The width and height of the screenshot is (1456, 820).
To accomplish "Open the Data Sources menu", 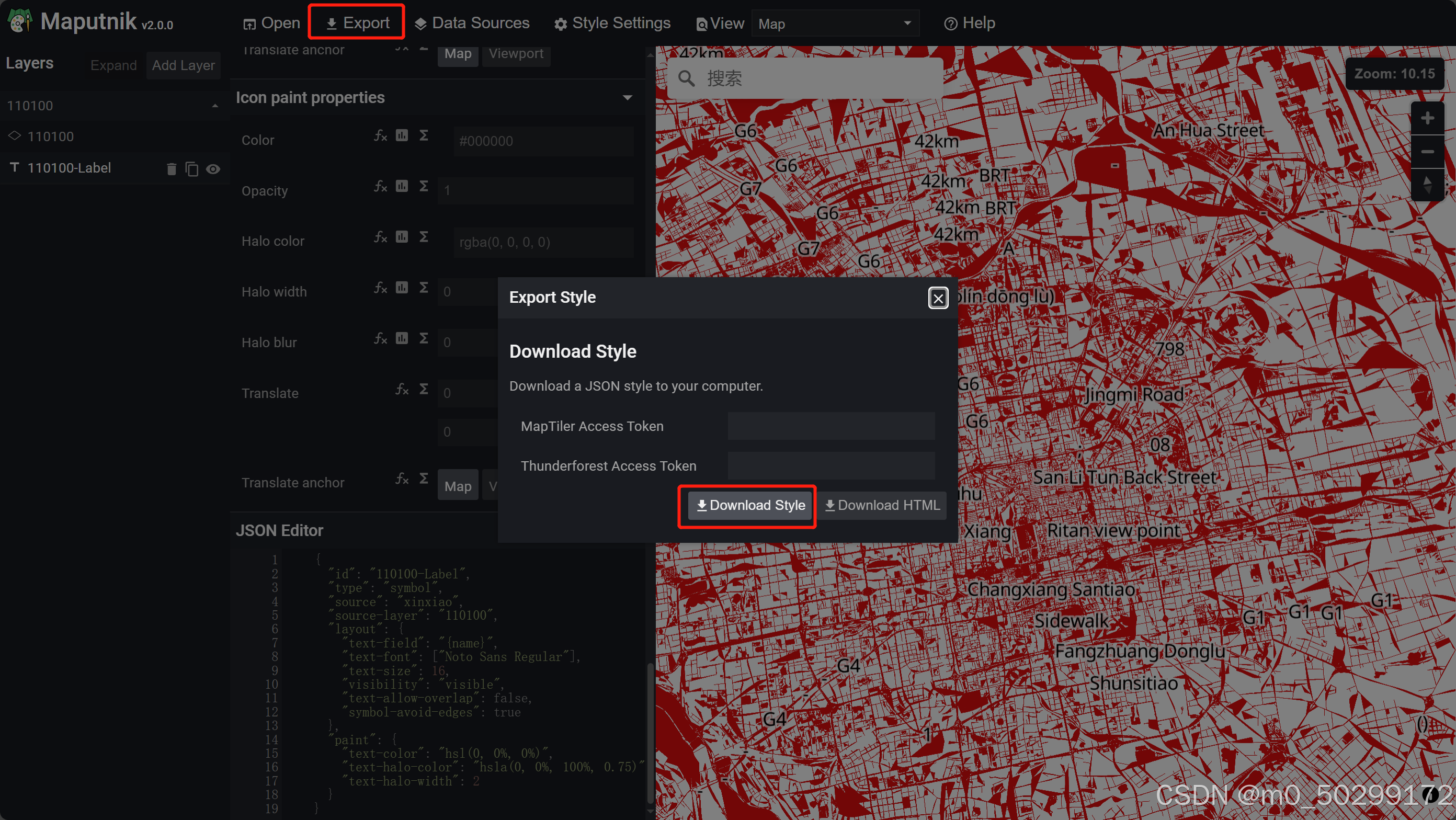I will (x=472, y=23).
